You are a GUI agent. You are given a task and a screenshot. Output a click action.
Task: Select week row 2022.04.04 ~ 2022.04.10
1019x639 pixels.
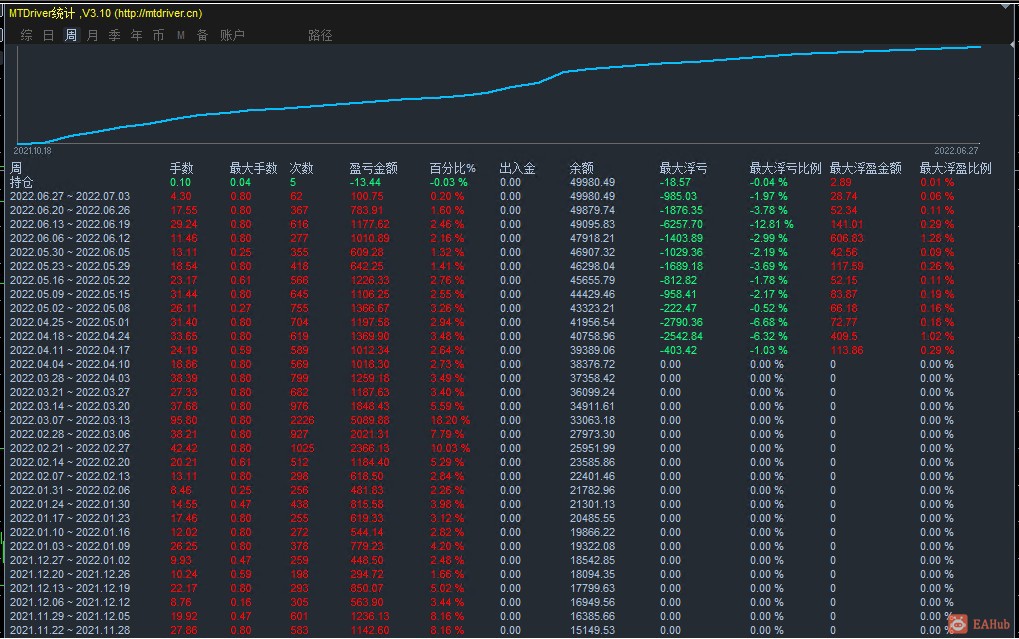pos(70,364)
